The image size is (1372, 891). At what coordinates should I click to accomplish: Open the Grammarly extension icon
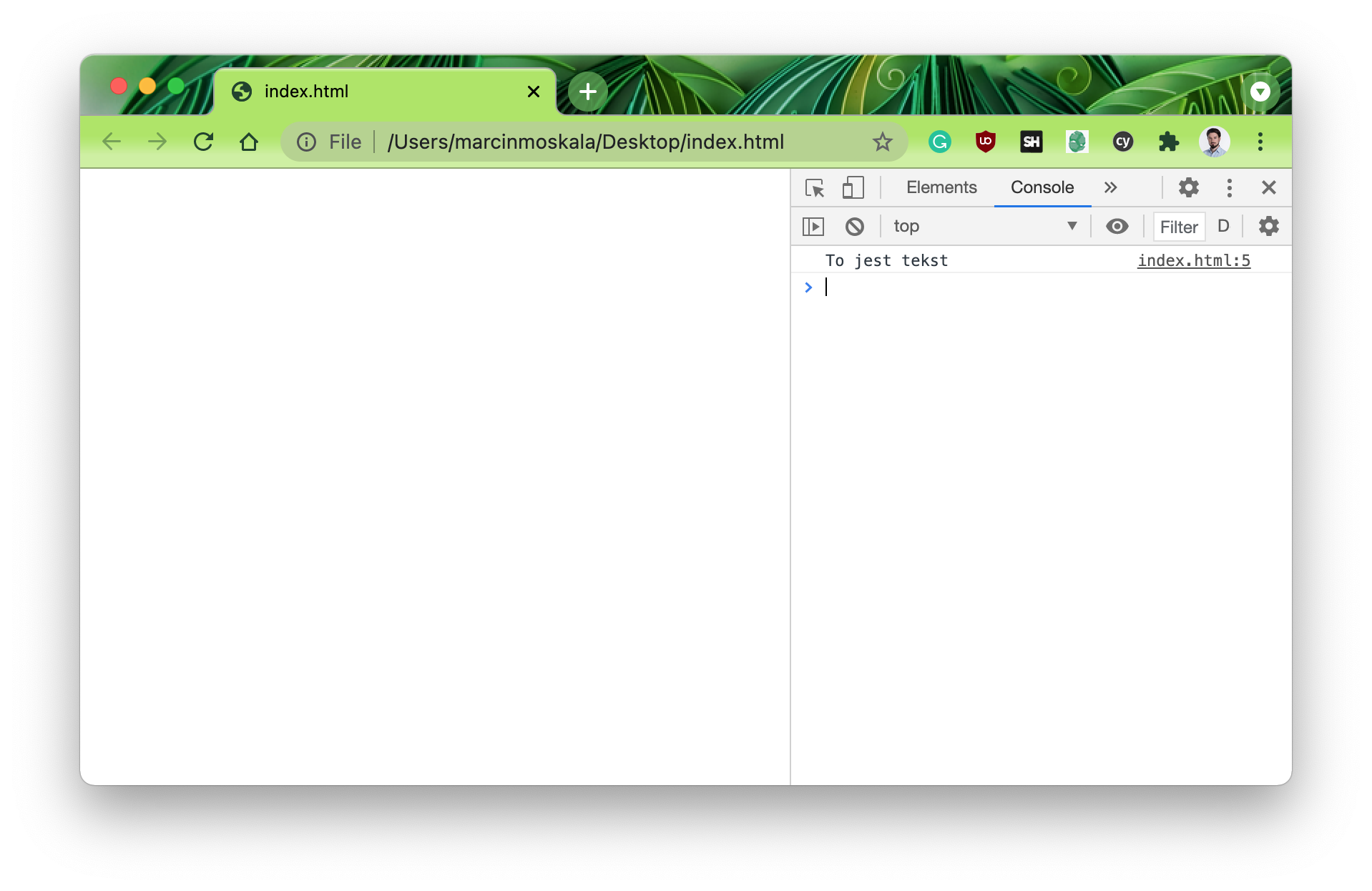click(939, 142)
